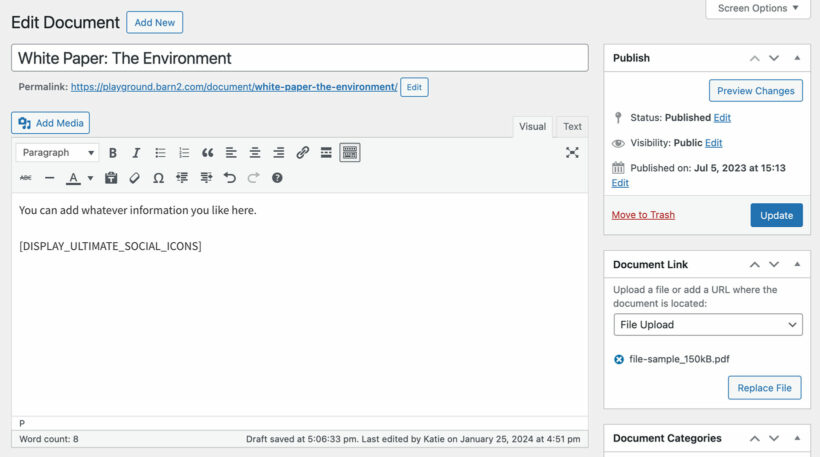
Task: Click the [DISPLAY_ULTIMATE_SOCIAL_ICONS] shortcode text
Action: [110, 246]
